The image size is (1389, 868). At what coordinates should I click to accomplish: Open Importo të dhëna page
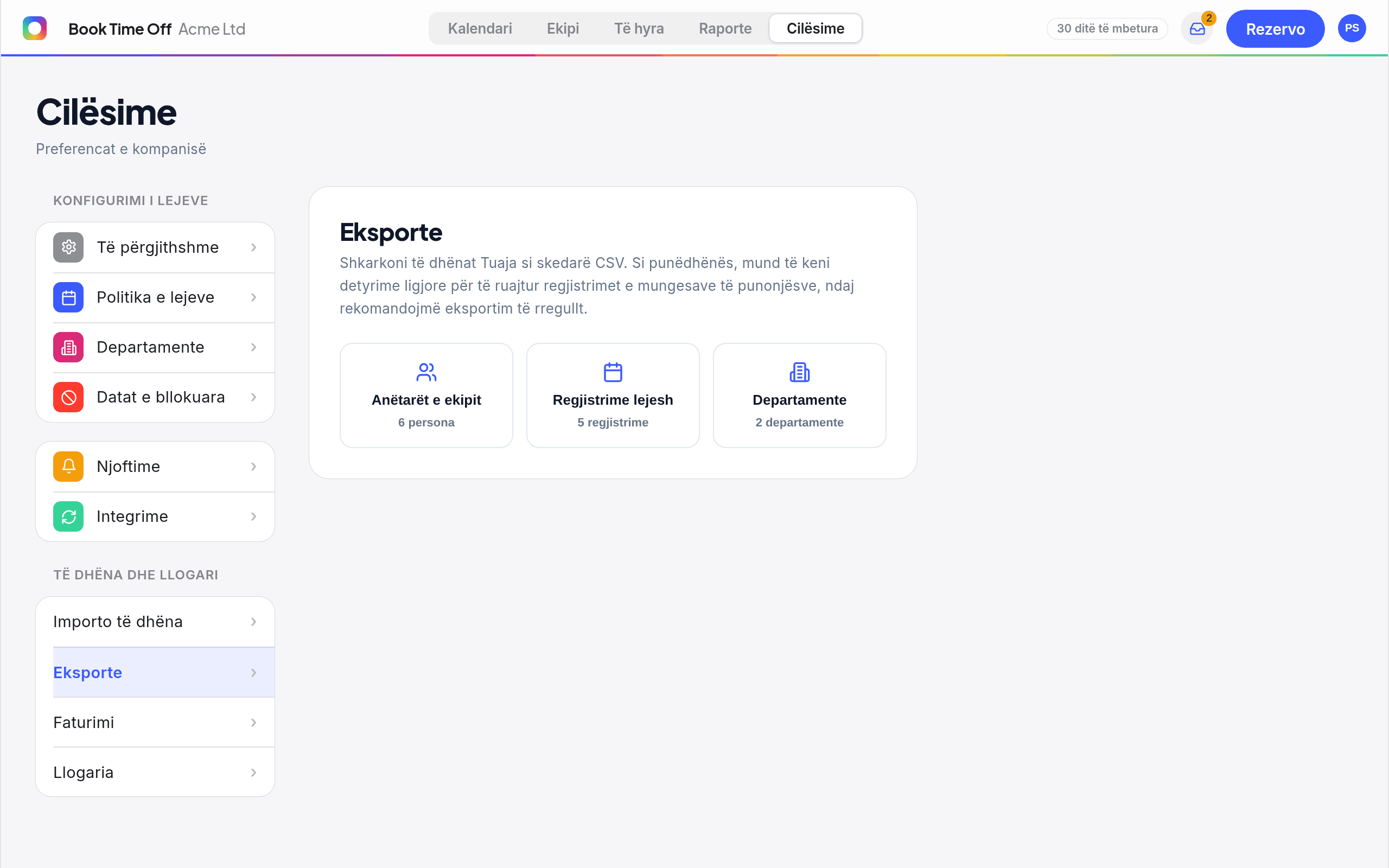(x=155, y=622)
